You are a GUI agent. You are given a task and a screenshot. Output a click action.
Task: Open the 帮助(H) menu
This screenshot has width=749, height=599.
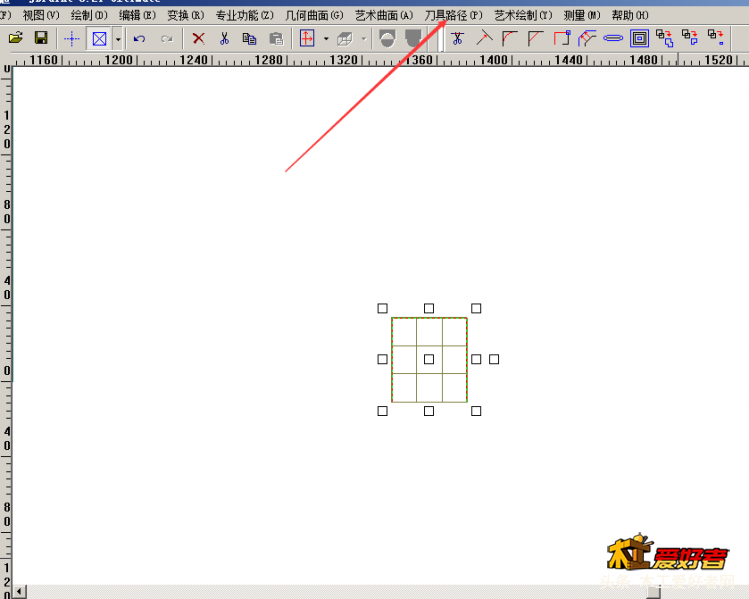pos(630,15)
